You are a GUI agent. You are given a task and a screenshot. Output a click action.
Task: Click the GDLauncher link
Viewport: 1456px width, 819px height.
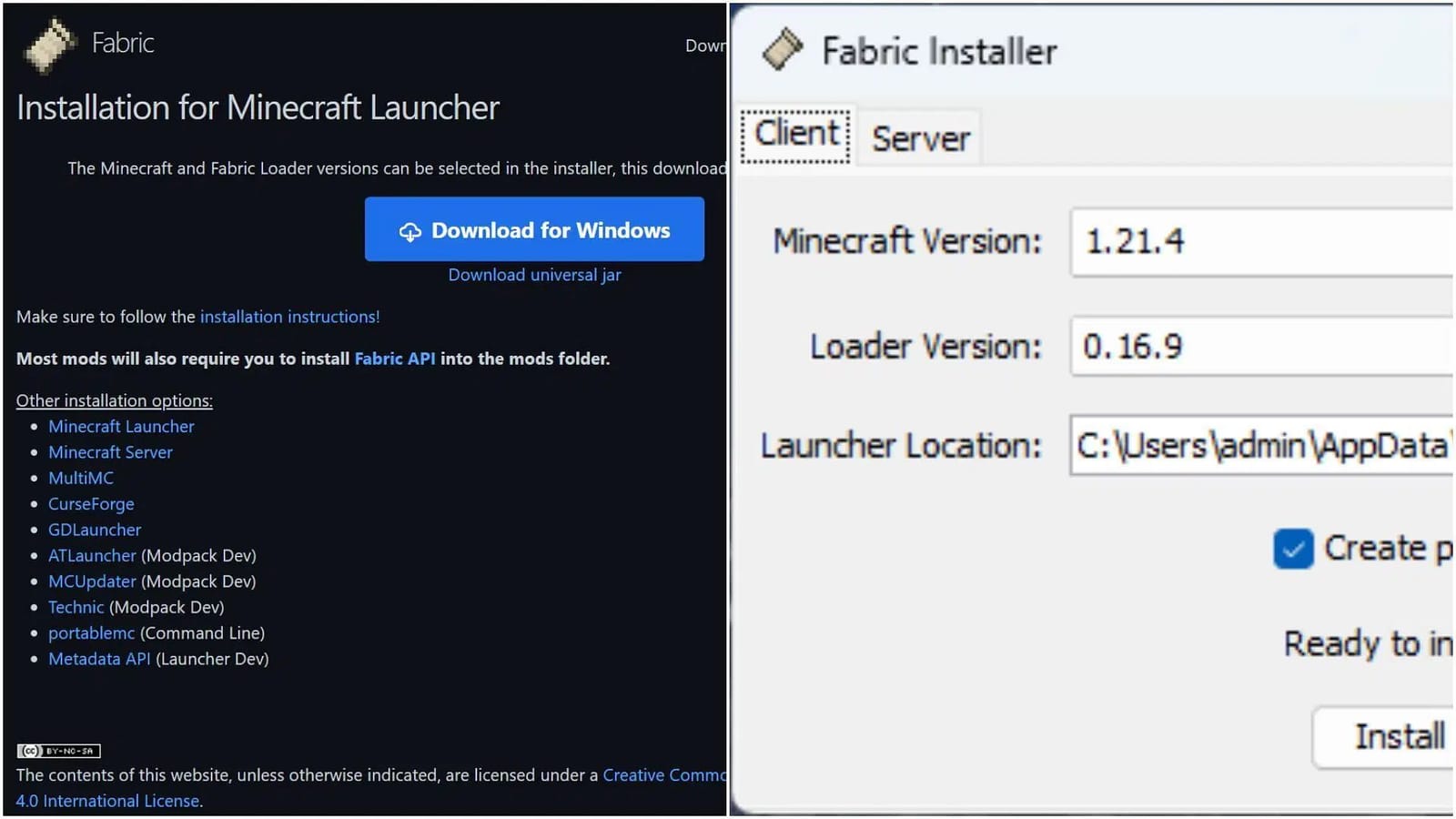(x=94, y=529)
